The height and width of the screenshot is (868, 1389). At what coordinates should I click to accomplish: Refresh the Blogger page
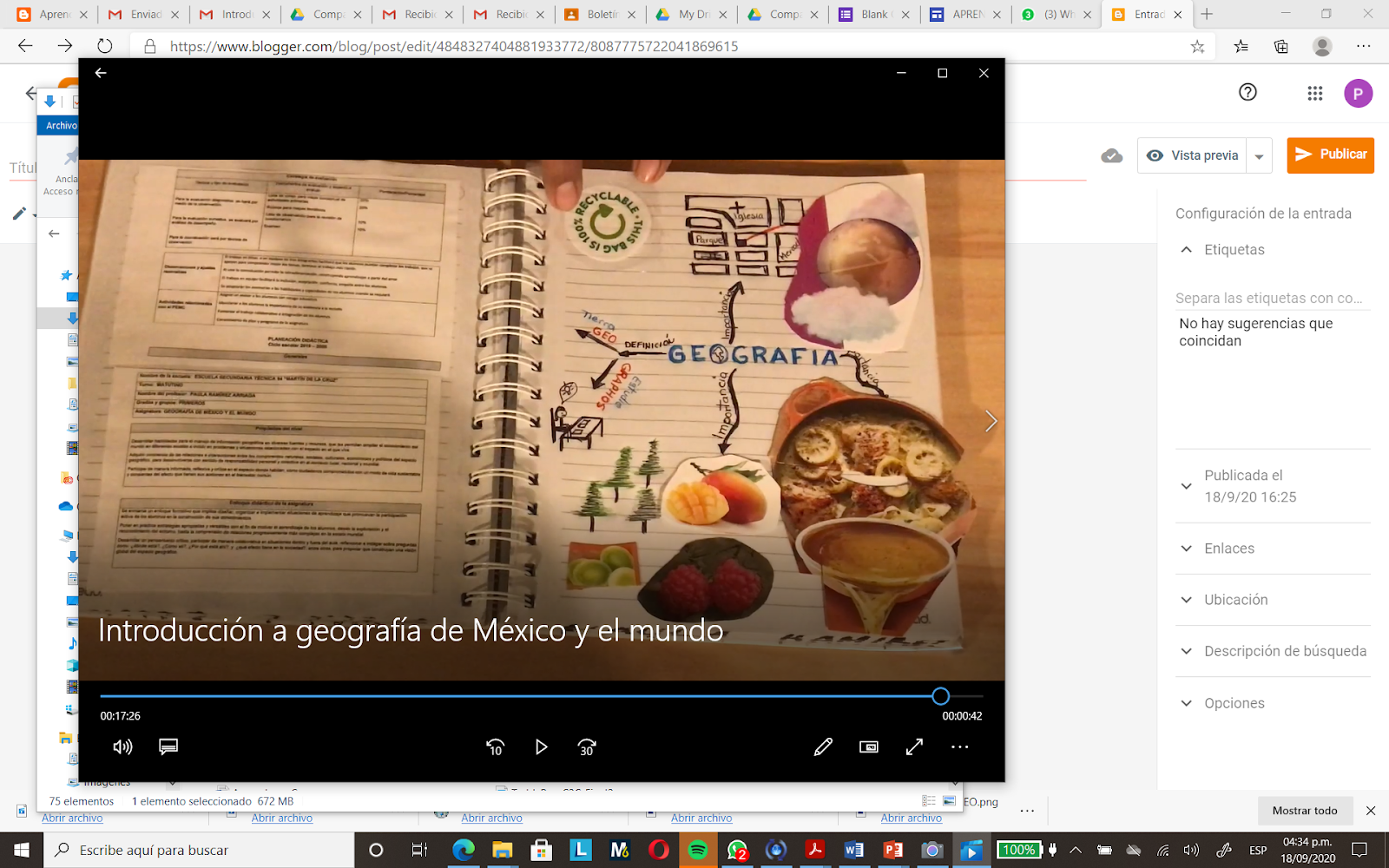(105, 46)
